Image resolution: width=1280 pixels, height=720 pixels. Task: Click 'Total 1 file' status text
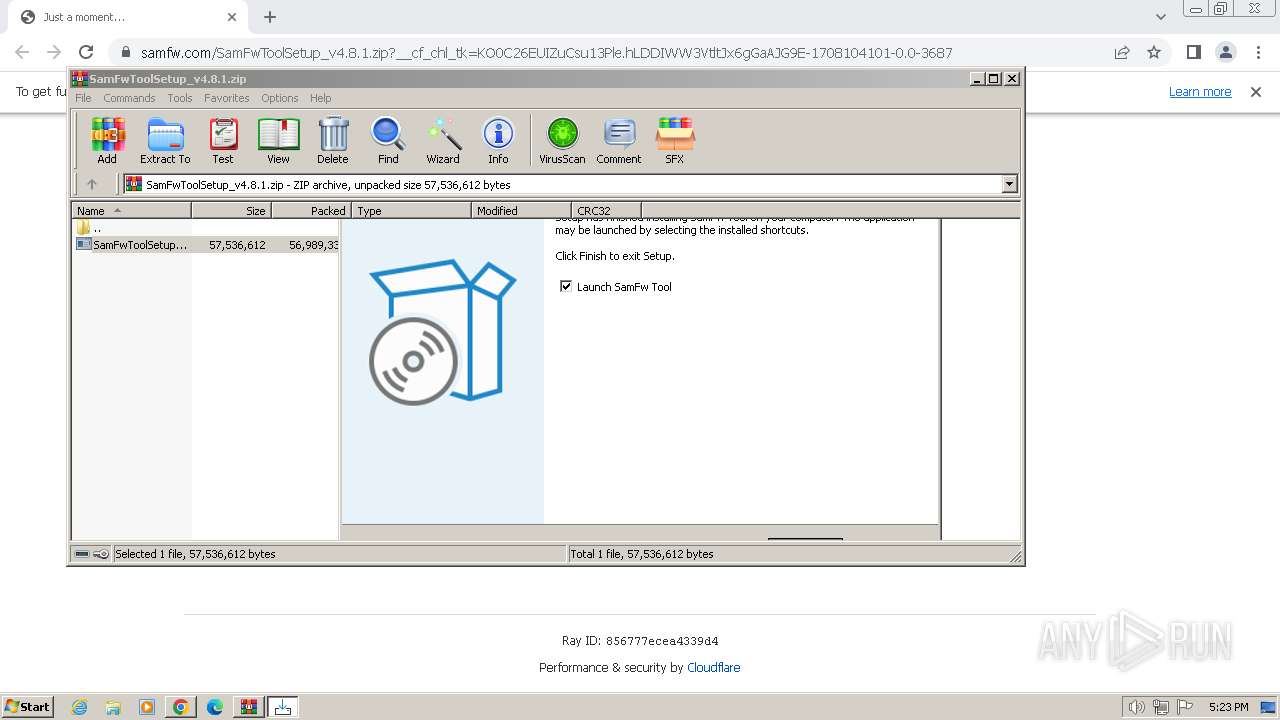[641, 554]
